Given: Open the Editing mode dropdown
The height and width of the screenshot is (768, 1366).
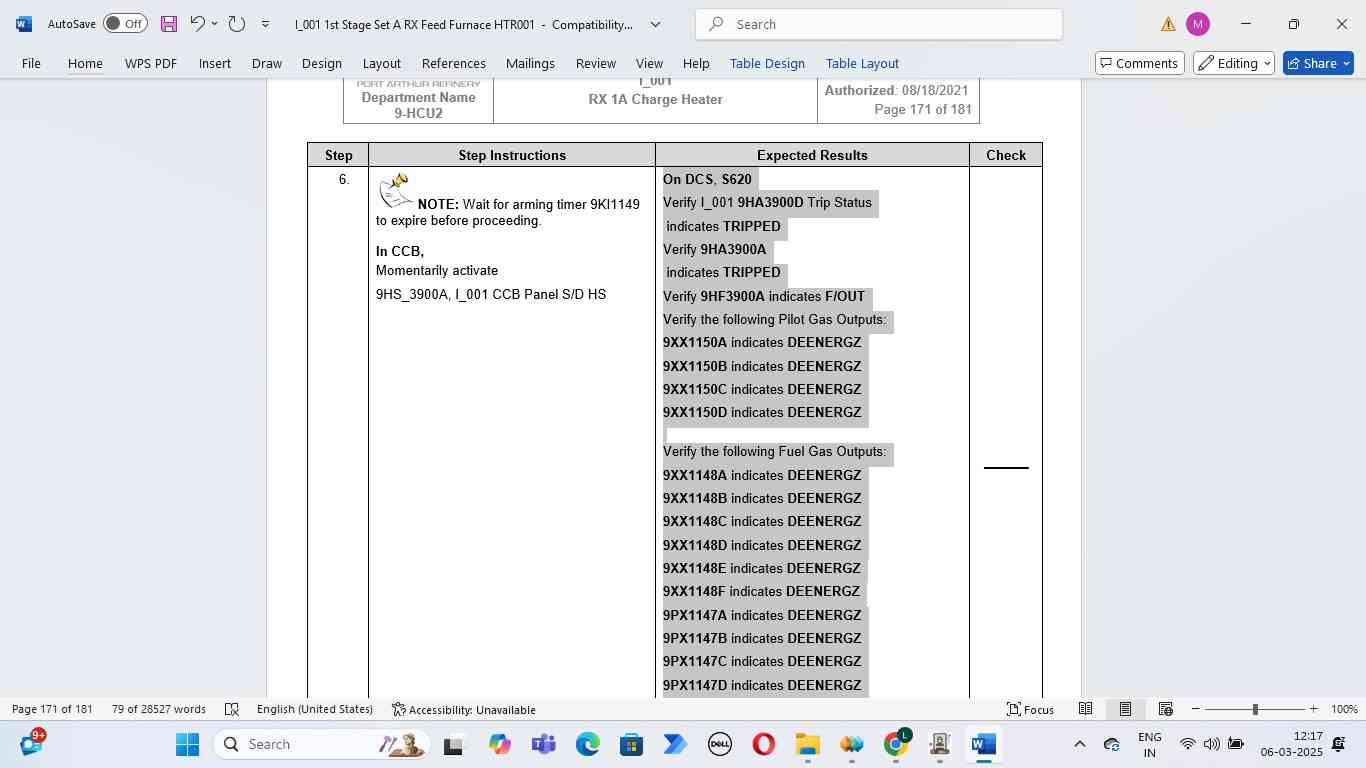Looking at the screenshot, I should (1234, 63).
